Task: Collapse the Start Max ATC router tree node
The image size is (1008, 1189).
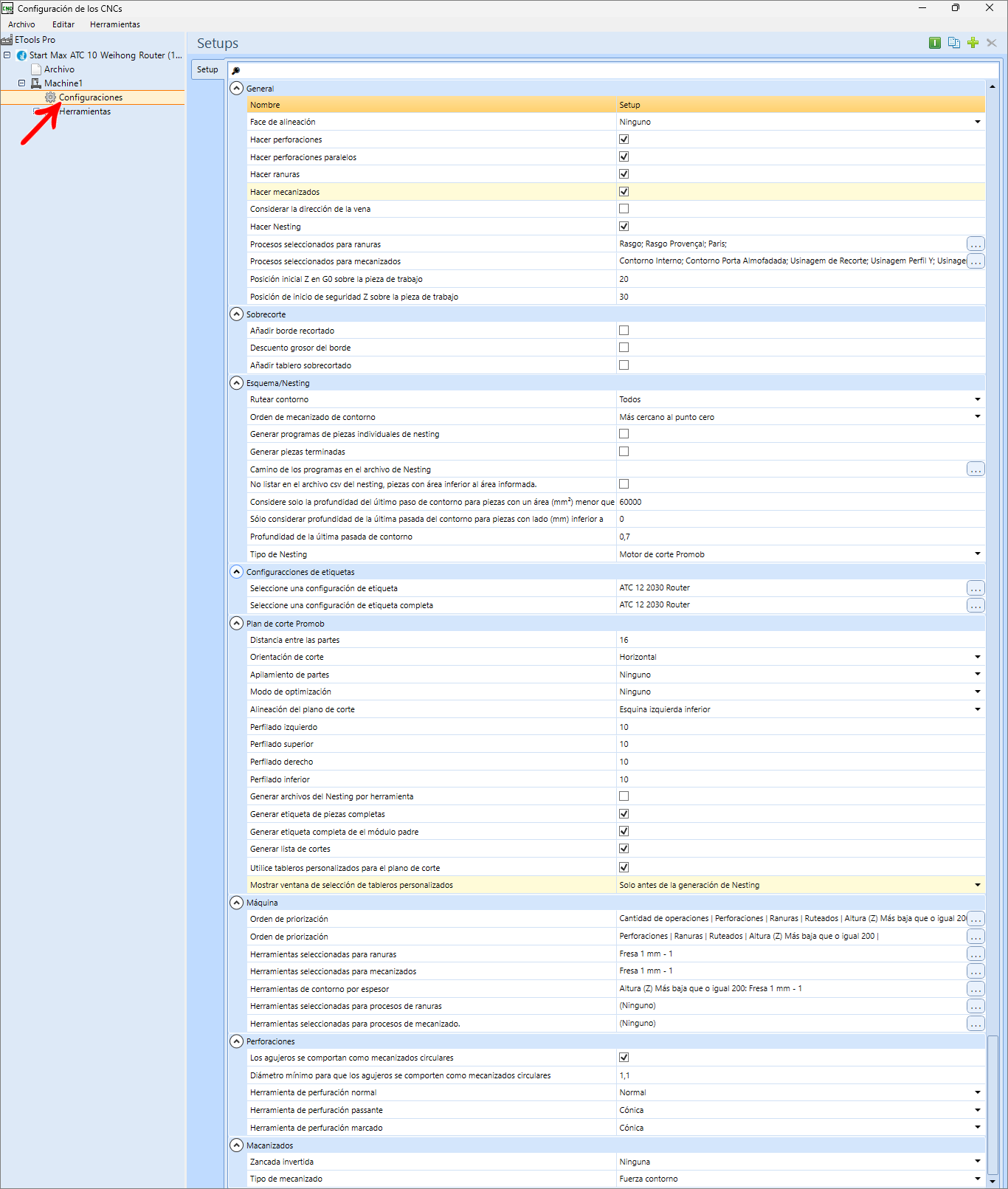Action: 7,55
